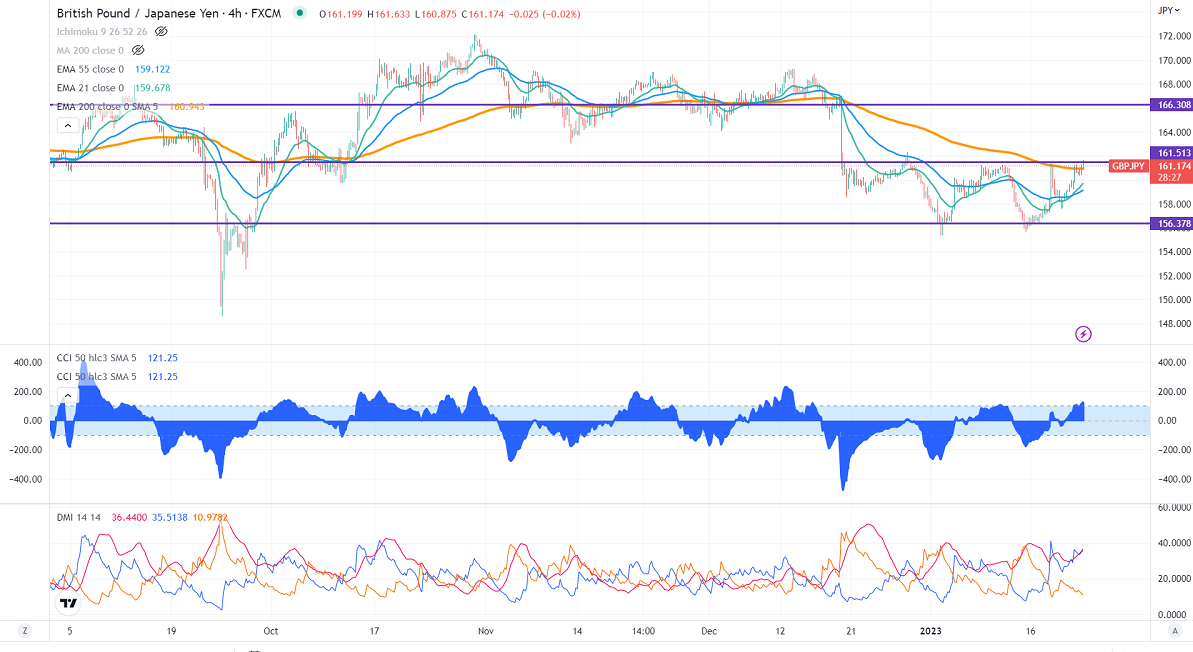The width and height of the screenshot is (1193, 652).
Task: Select the 161.513 horizontal line label
Action: [x=1173, y=153]
